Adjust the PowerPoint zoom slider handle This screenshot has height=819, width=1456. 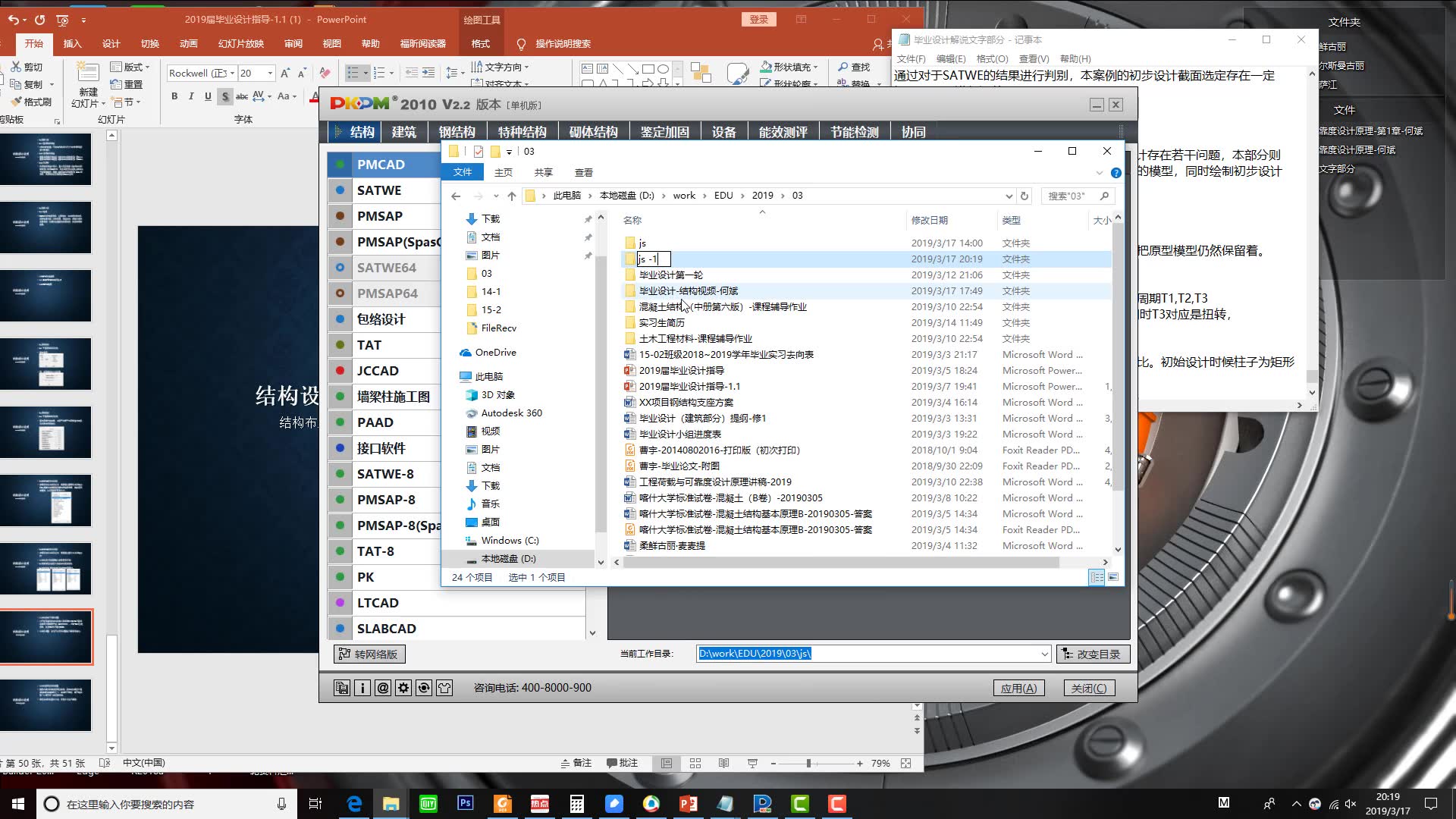click(808, 763)
